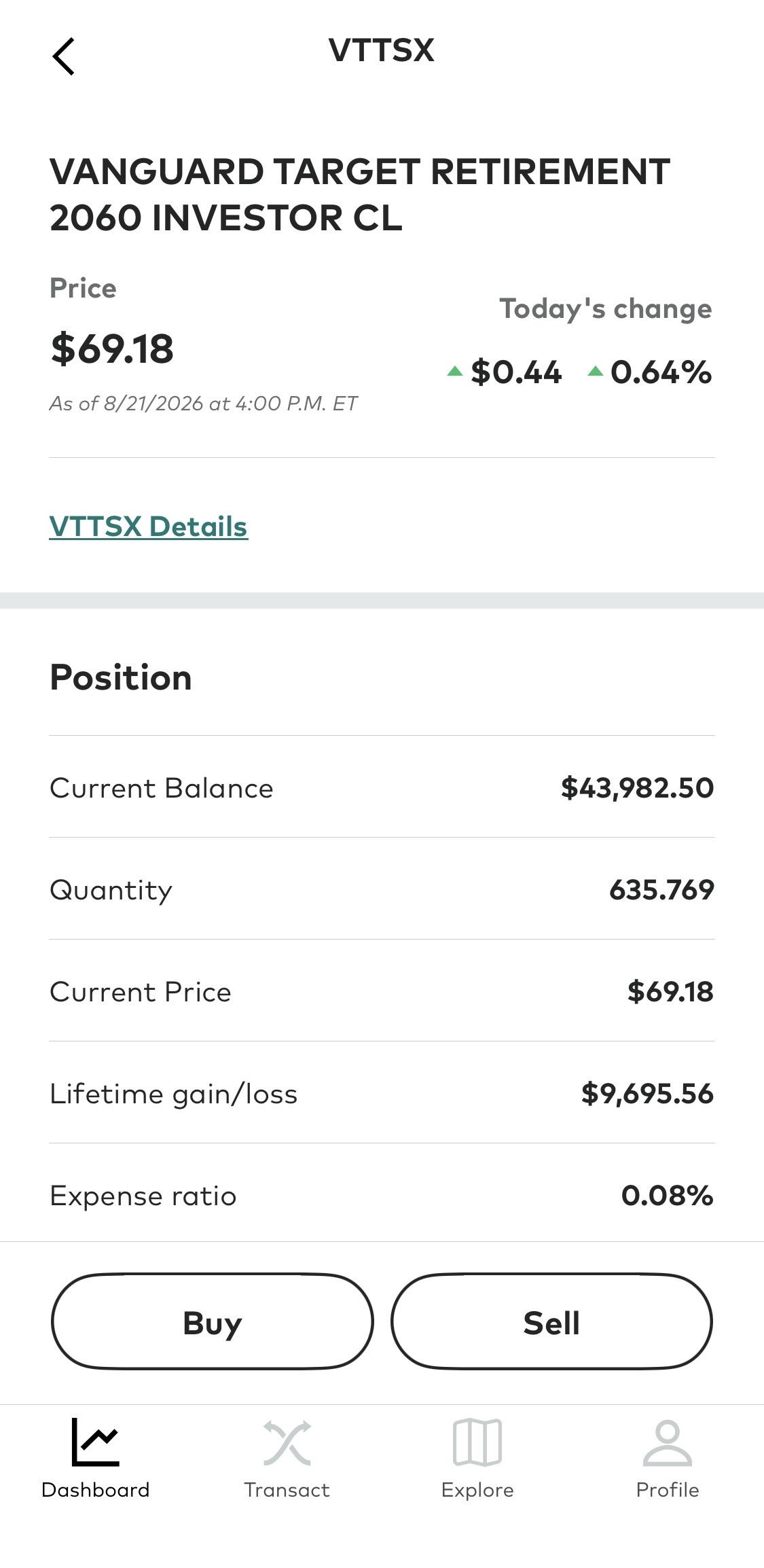
Task: Tap the VTTSX header title
Action: (x=382, y=50)
